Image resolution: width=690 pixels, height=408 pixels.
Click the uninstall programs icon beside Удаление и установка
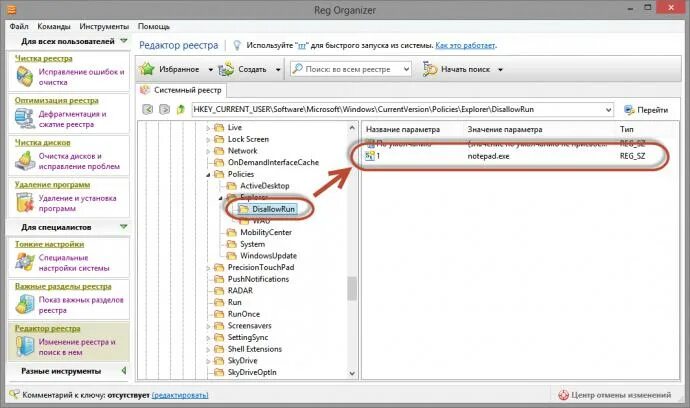point(25,203)
